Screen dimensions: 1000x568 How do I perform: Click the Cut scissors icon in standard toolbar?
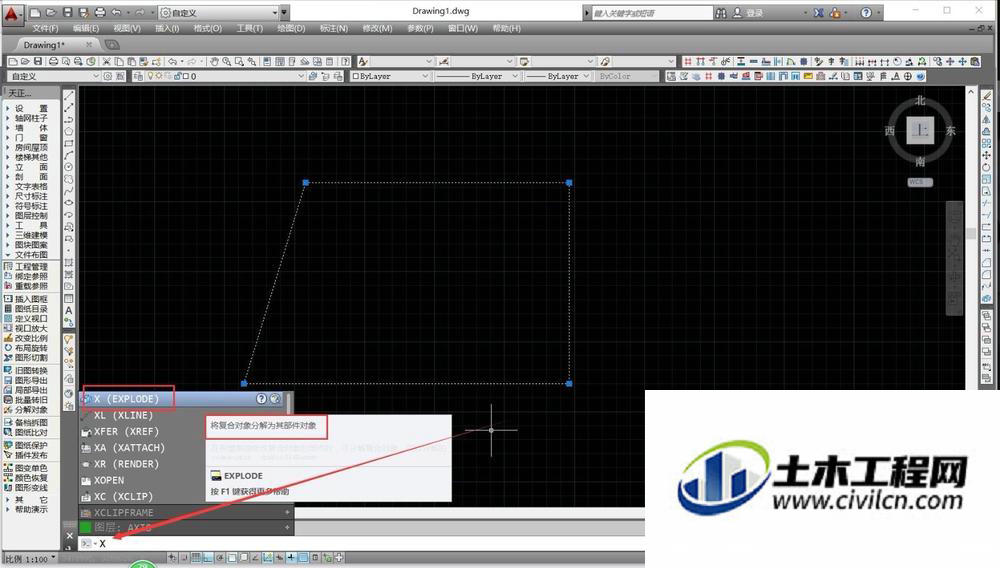(107, 61)
